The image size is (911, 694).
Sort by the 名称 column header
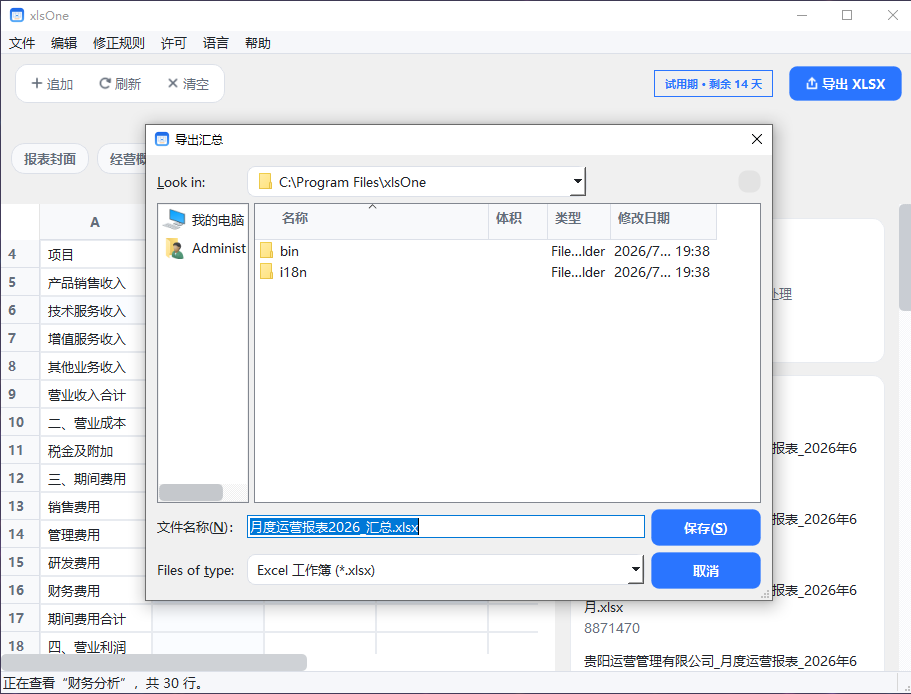coord(372,221)
